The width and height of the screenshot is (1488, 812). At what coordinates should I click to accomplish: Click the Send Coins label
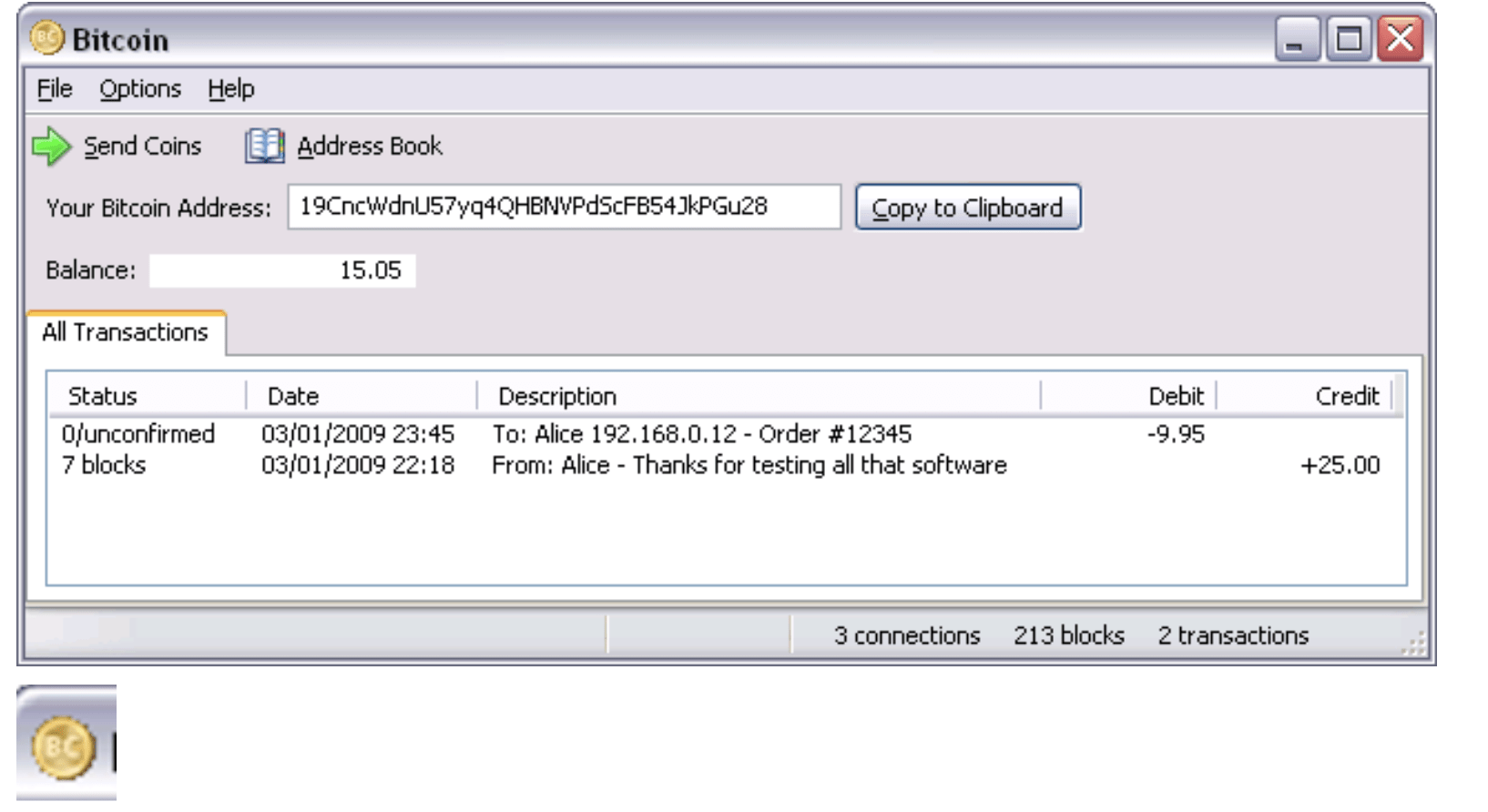click(143, 147)
